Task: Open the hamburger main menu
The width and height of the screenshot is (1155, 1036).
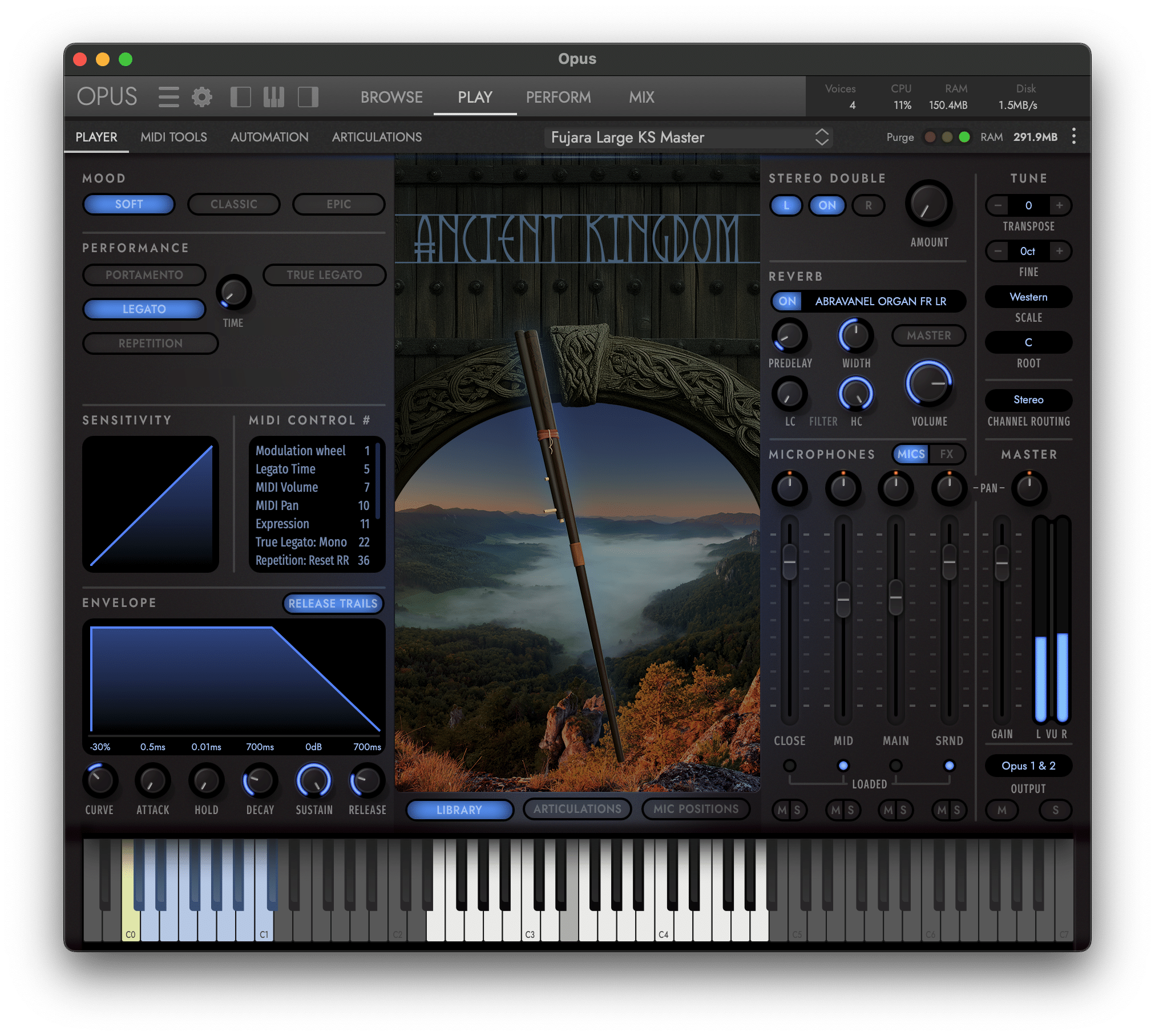Action: coord(168,97)
